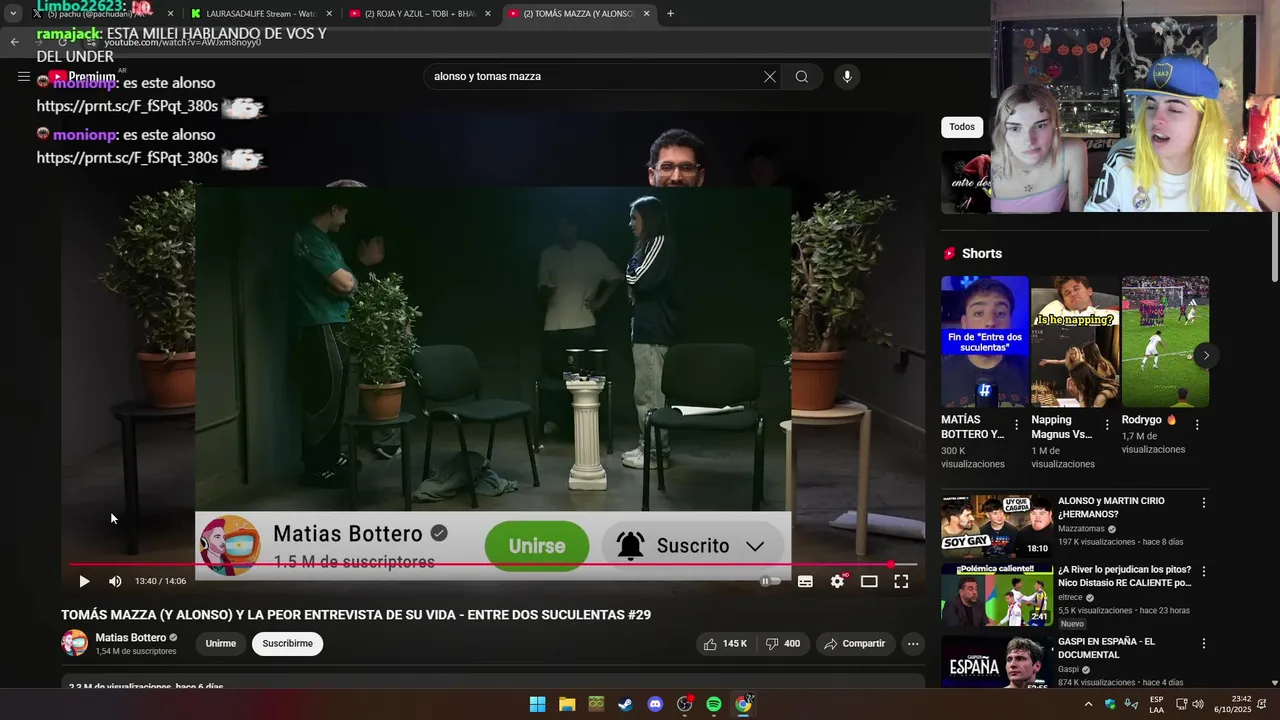The width and height of the screenshot is (1280, 720).
Task: Select the Todos filter chip
Action: click(962, 127)
